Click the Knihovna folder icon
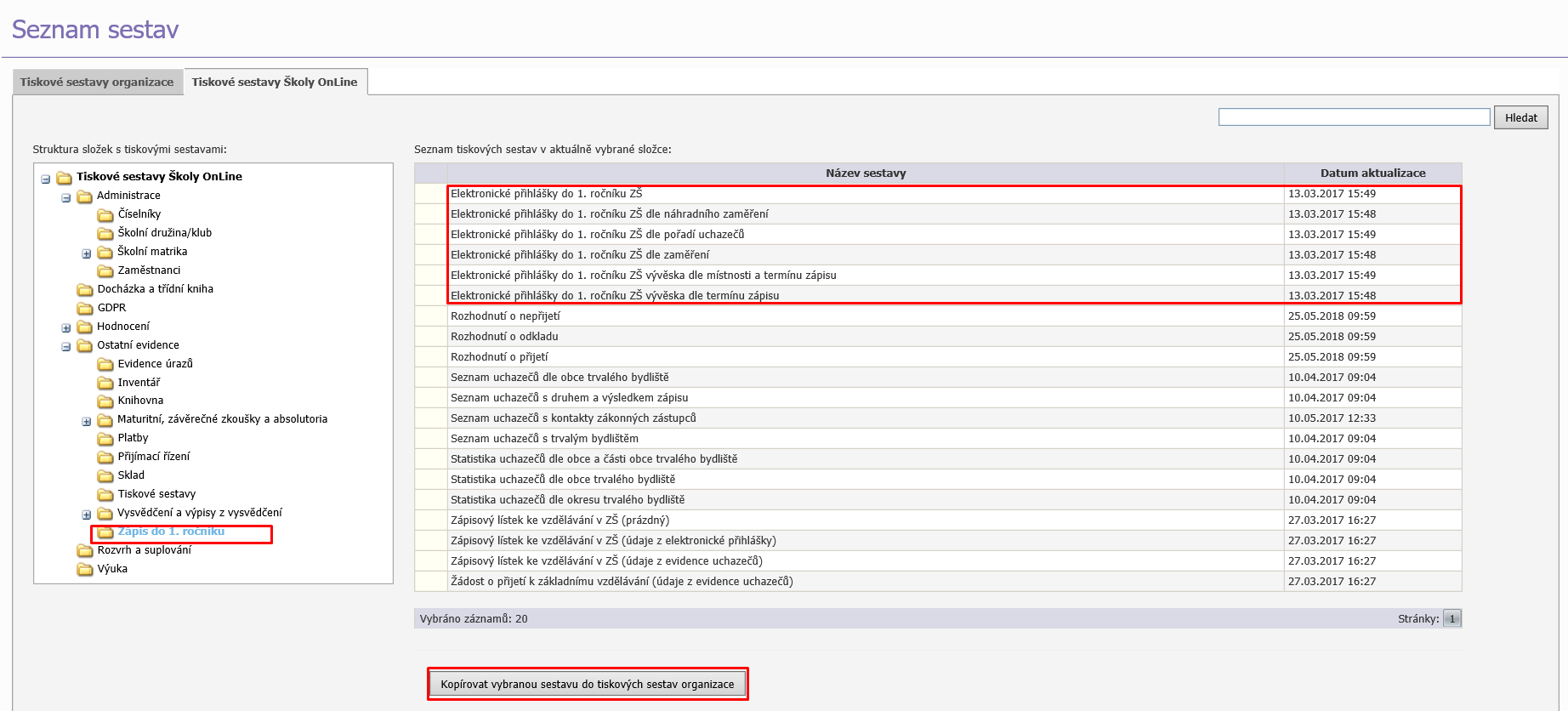Screen dimensions: 1568x711 105,401
